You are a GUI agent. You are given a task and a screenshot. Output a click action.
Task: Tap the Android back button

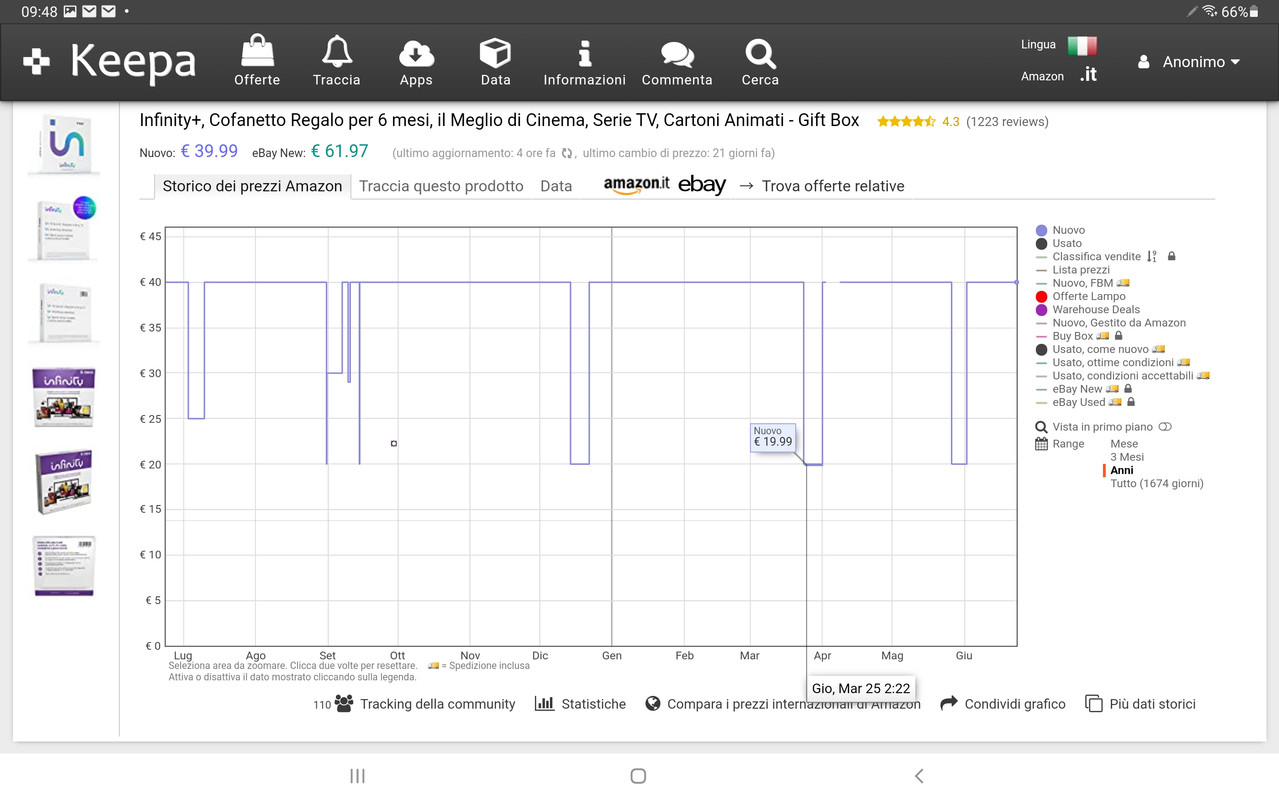tap(919, 776)
